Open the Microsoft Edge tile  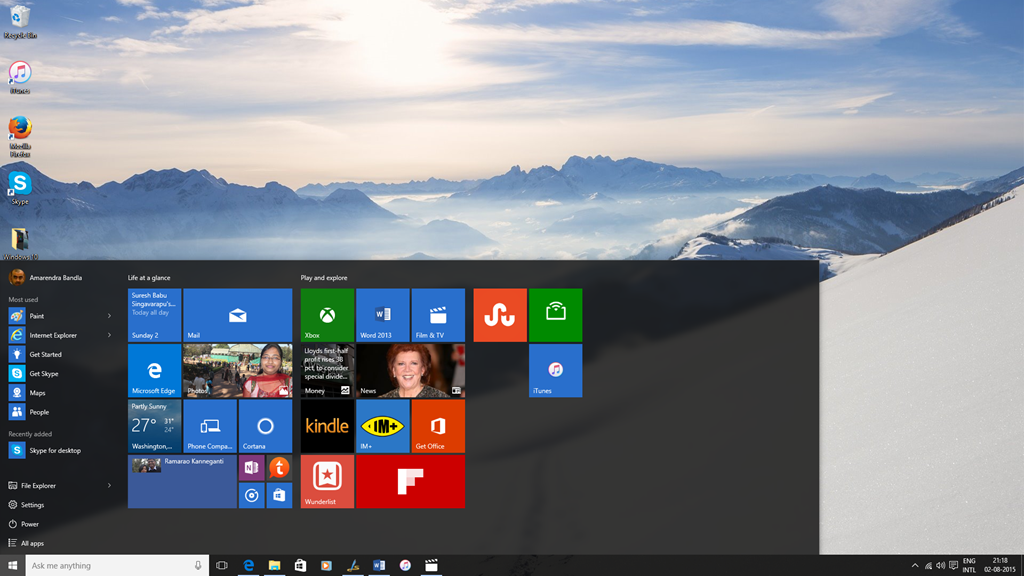[154, 370]
